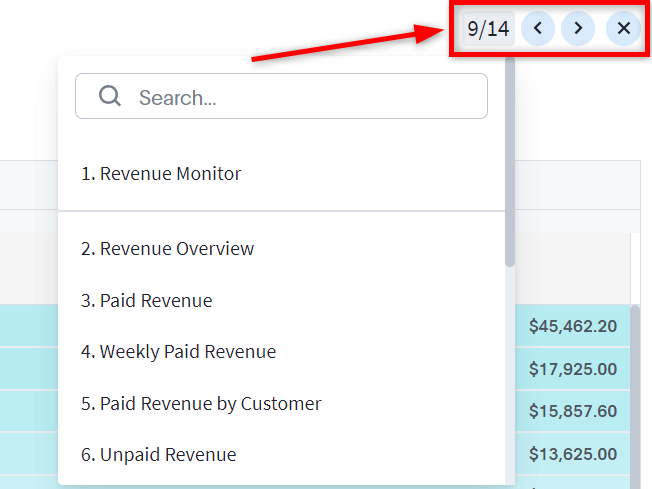Viewport: 652px width, 489px height.
Task: Select 1. Revenue Monitor from the list
Action: 161,173
